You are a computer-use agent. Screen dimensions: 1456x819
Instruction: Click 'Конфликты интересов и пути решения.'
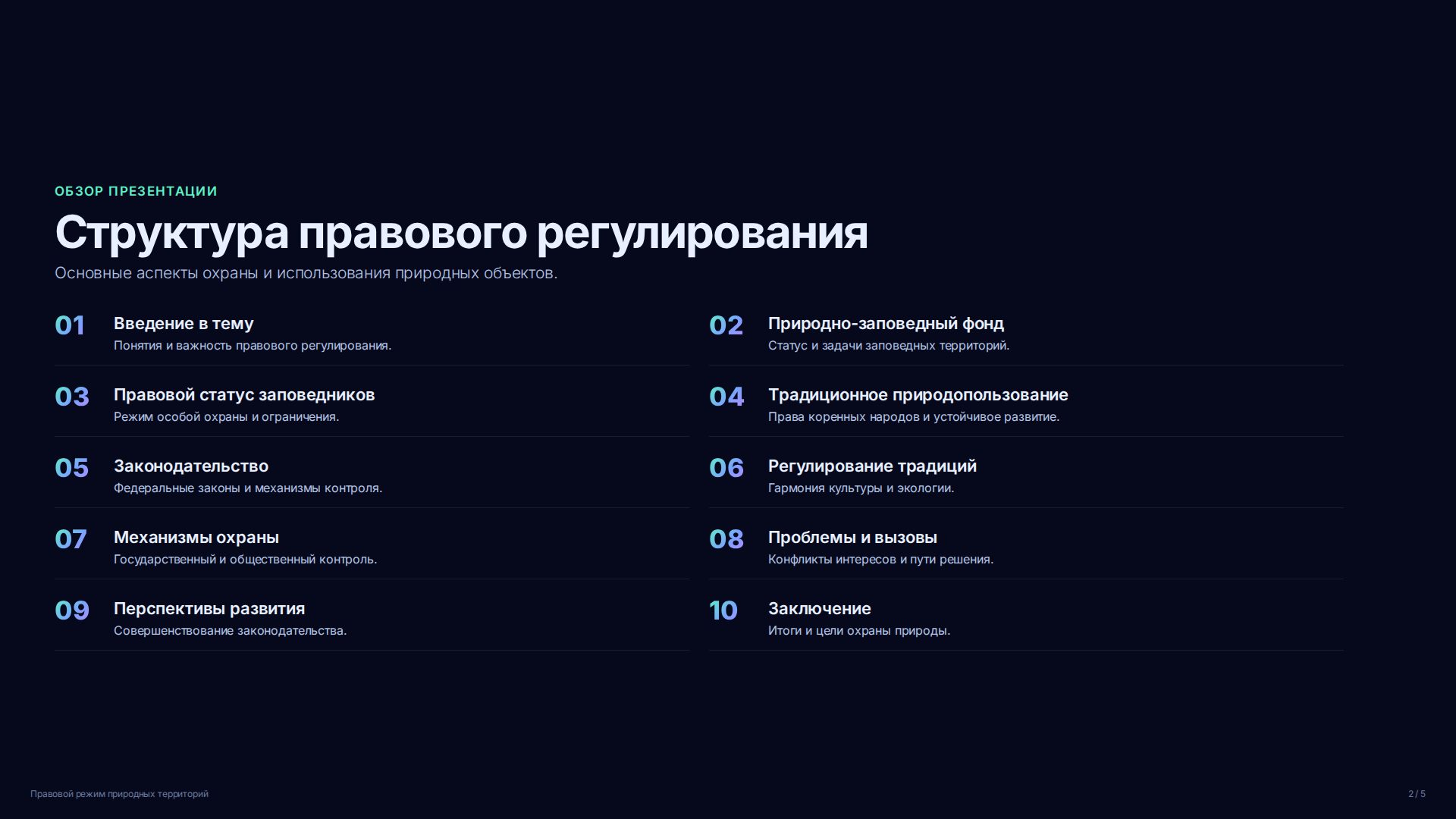[x=880, y=560]
